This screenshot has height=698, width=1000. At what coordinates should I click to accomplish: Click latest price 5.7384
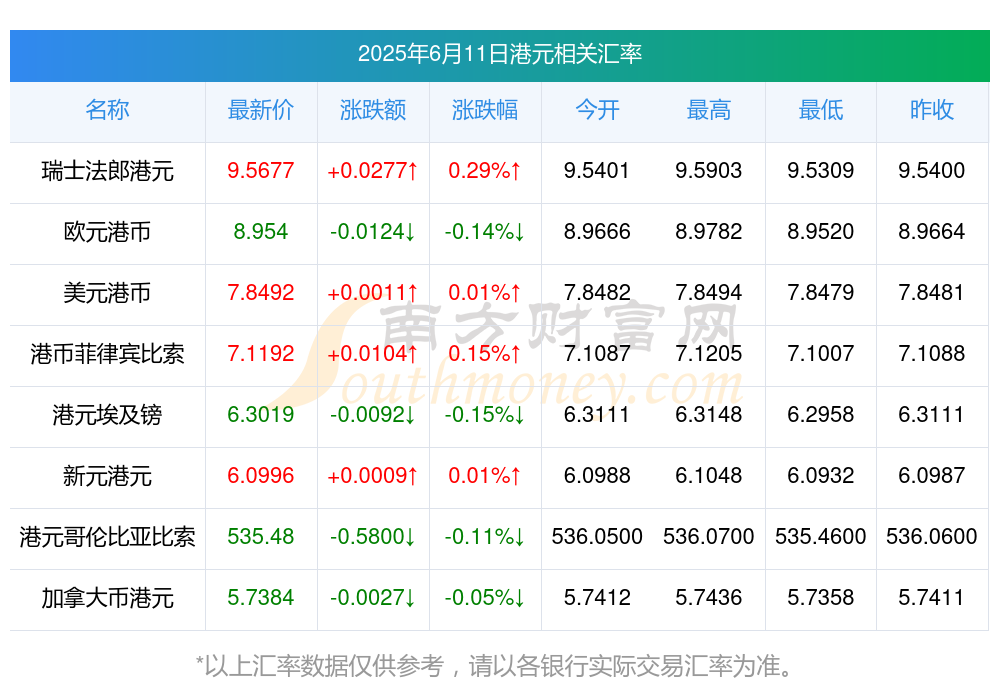pos(261,597)
